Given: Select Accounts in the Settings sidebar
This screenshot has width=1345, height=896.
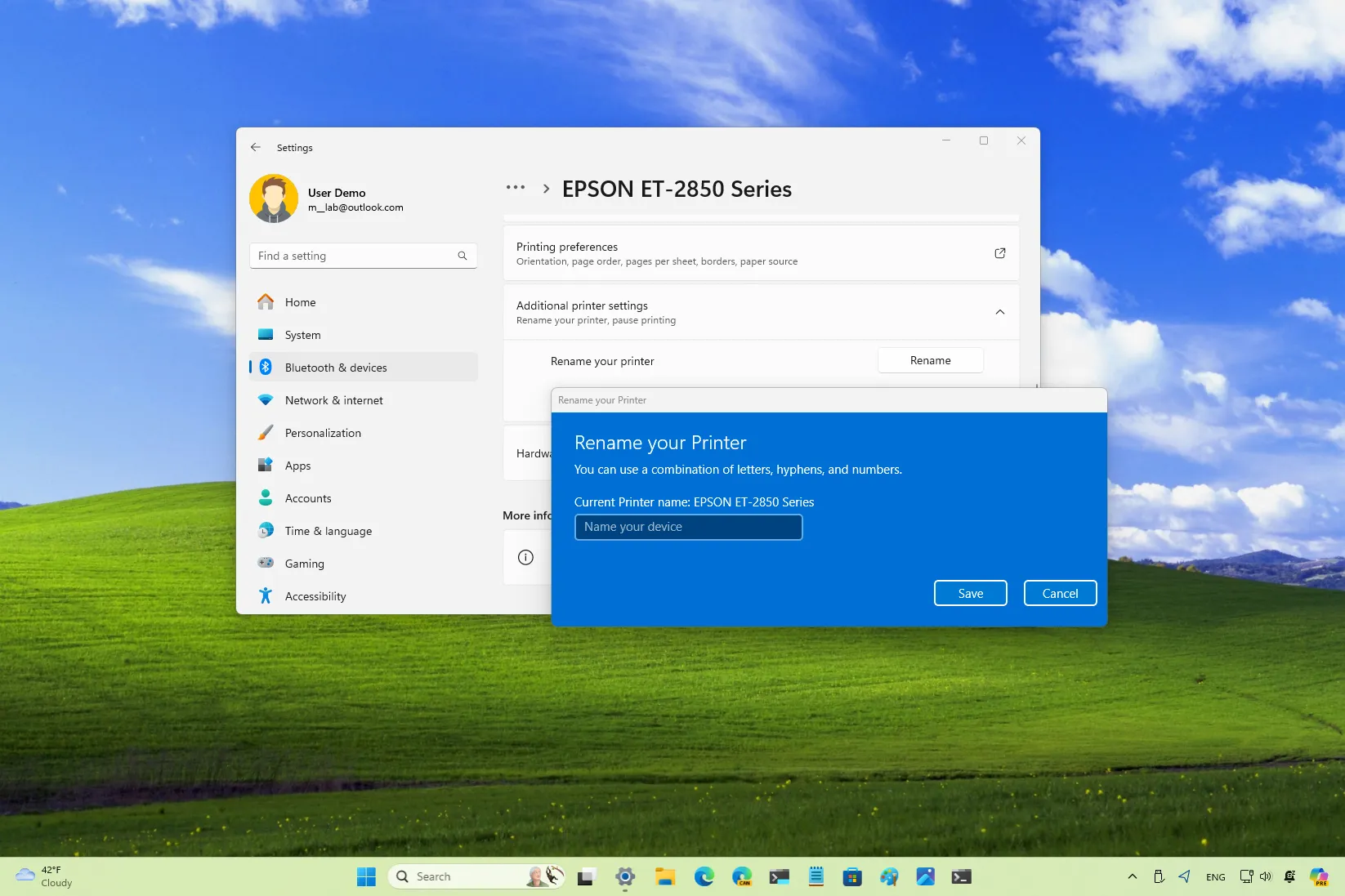Looking at the screenshot, I should point(308,498).
